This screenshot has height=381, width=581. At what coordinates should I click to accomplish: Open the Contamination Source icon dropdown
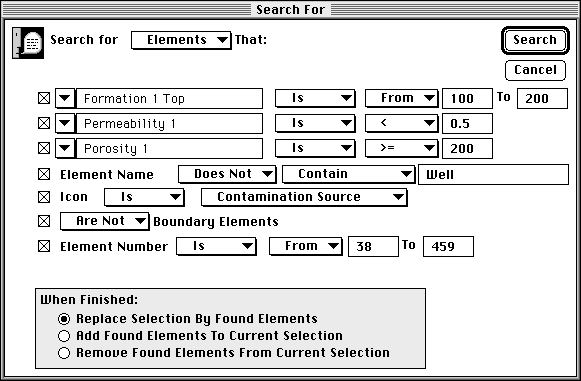pyautogui.click(x=304, y=197)
